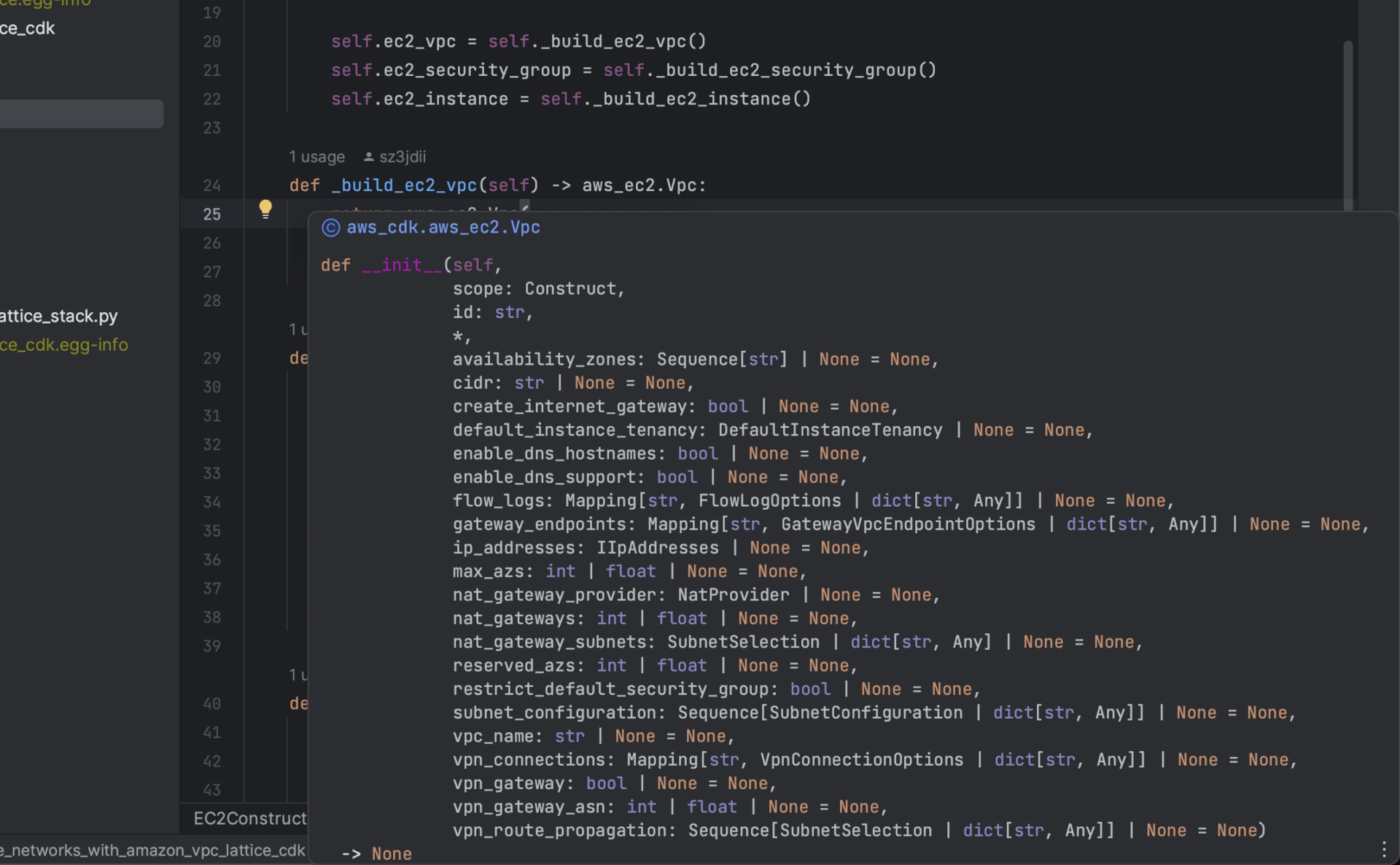Click the search field in the left sidebar
This screenshot has width=1400, height=865.
[x=80, y=113]
